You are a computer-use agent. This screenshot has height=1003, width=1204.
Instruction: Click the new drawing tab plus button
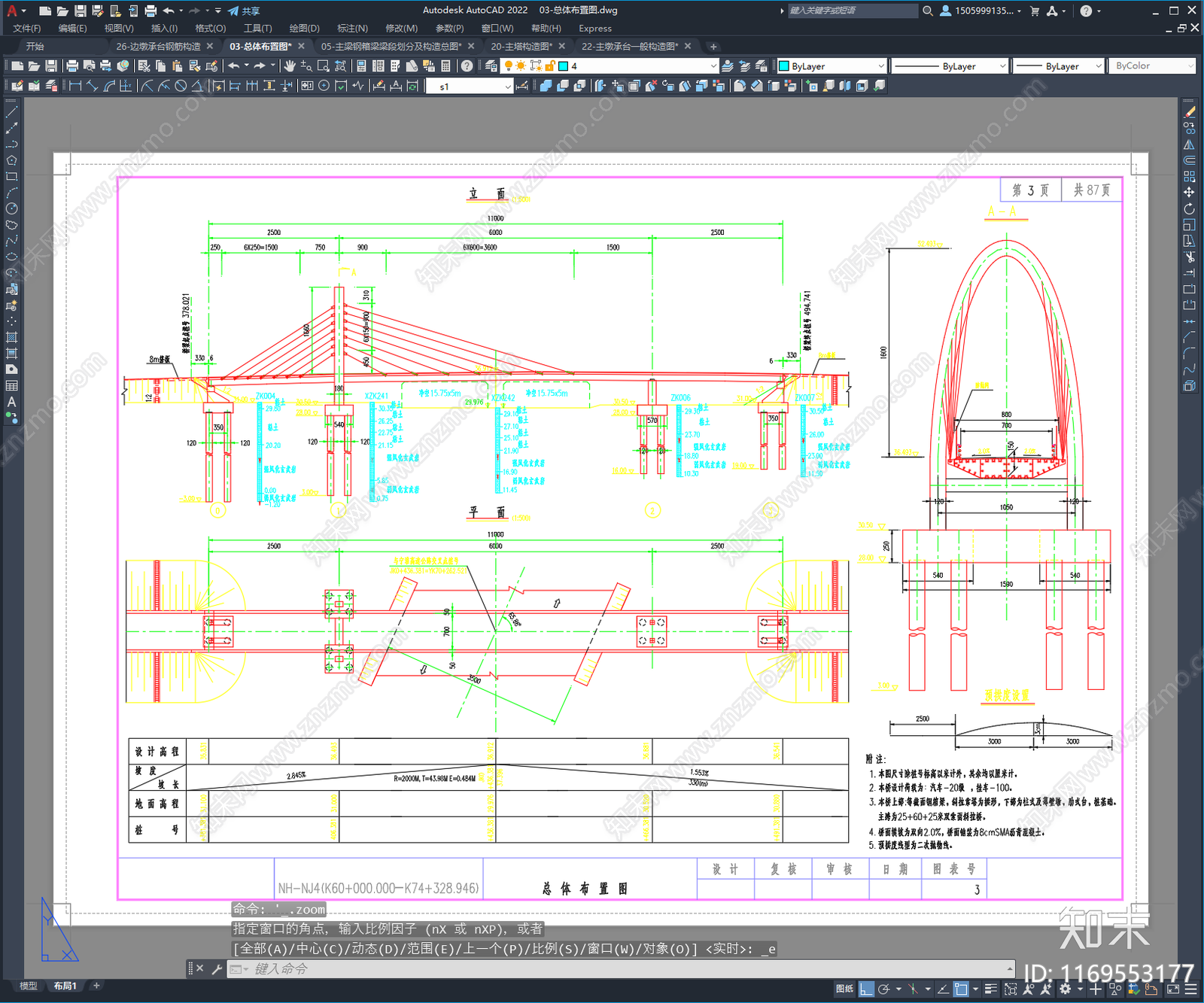tap(713, 46)
